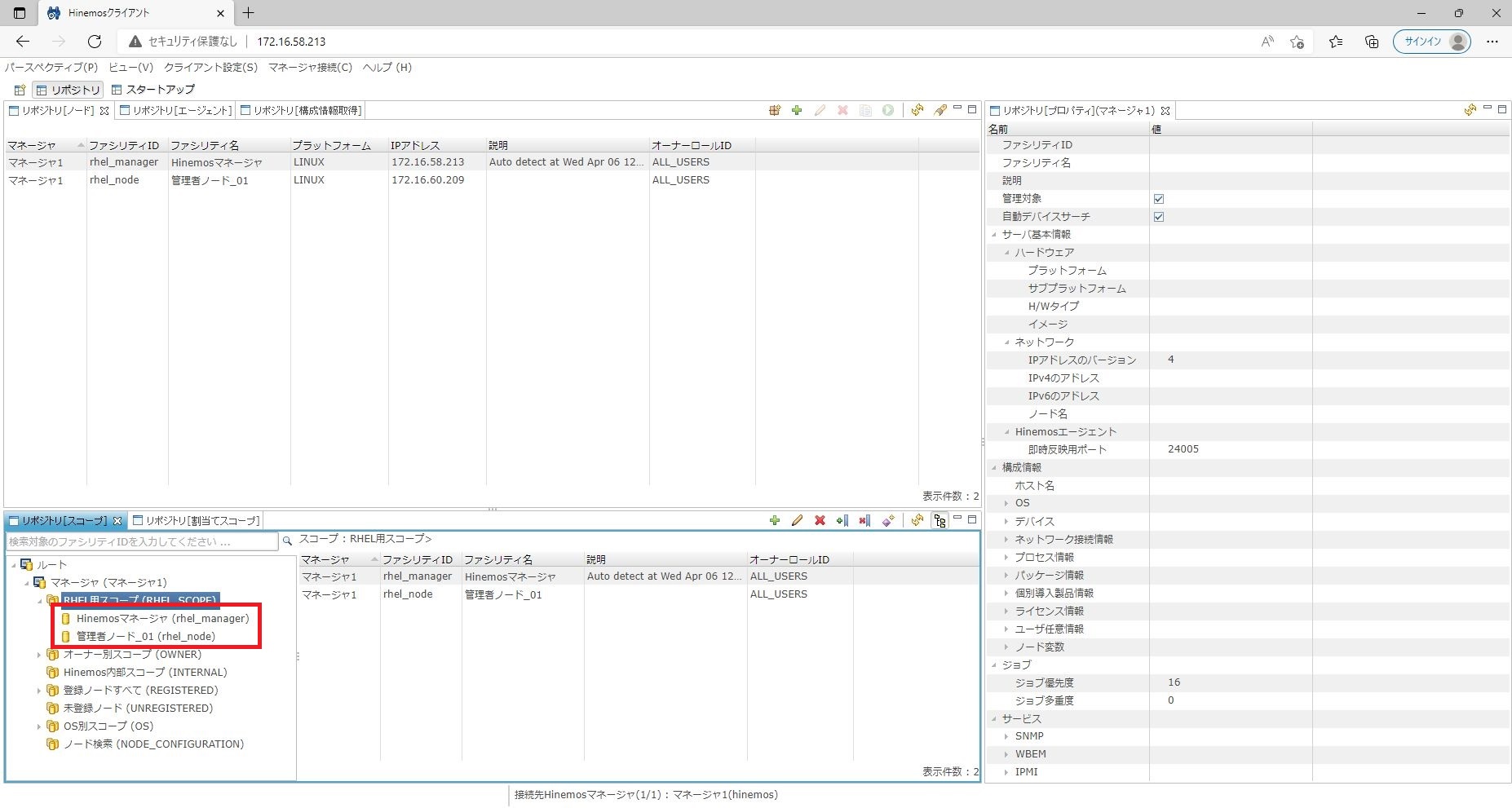Viewport: 1512px width, 808px height.
Task: Collapse the ルート tree node
Action: point(14,565)
